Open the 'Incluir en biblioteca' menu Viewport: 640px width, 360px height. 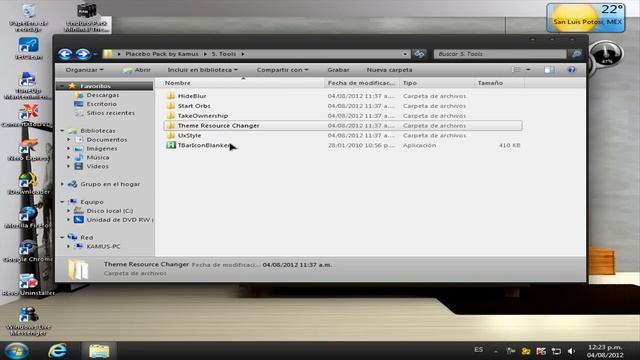click(x=202, y=70)
